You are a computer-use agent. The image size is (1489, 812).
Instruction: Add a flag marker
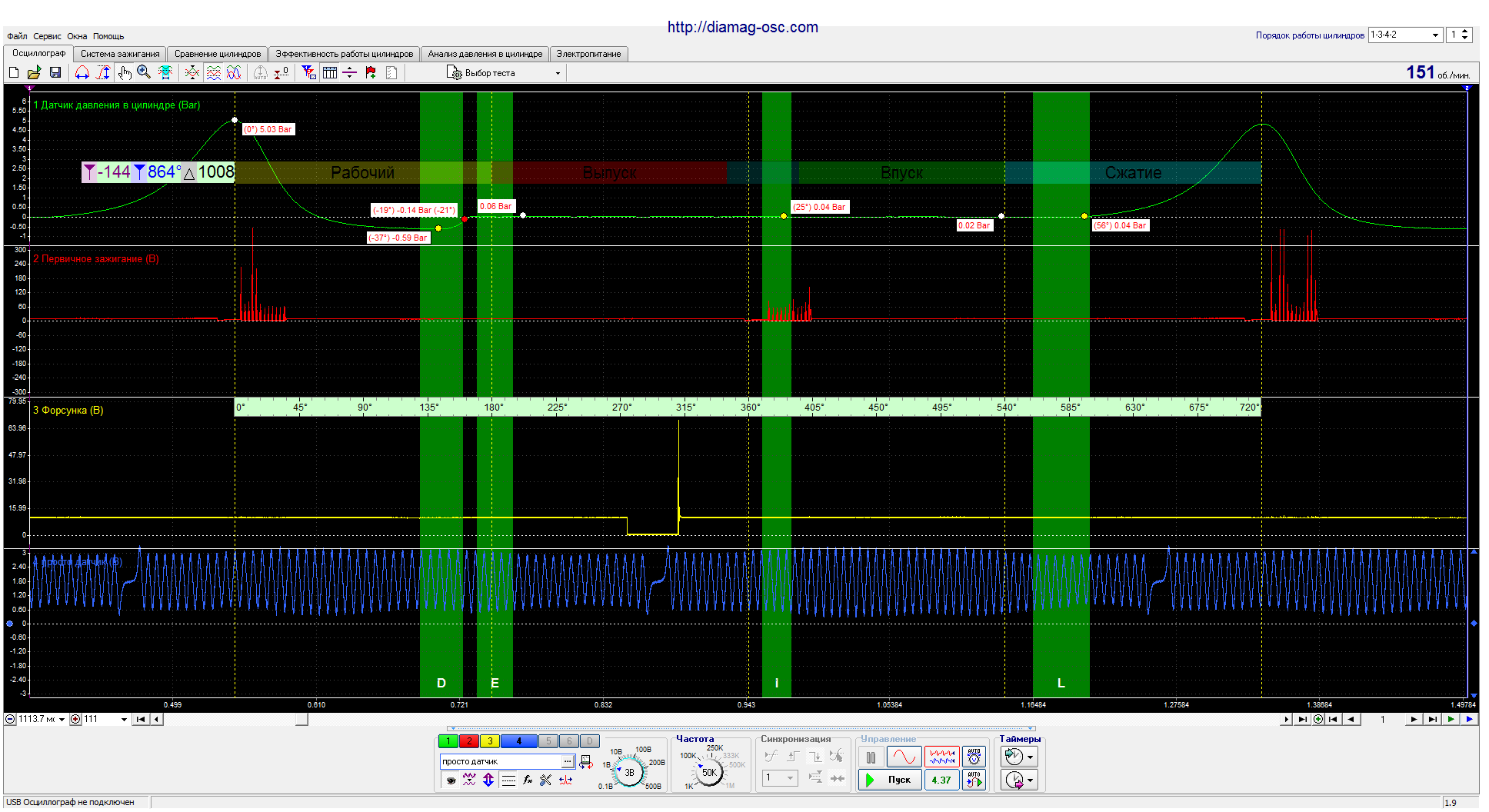371,72
